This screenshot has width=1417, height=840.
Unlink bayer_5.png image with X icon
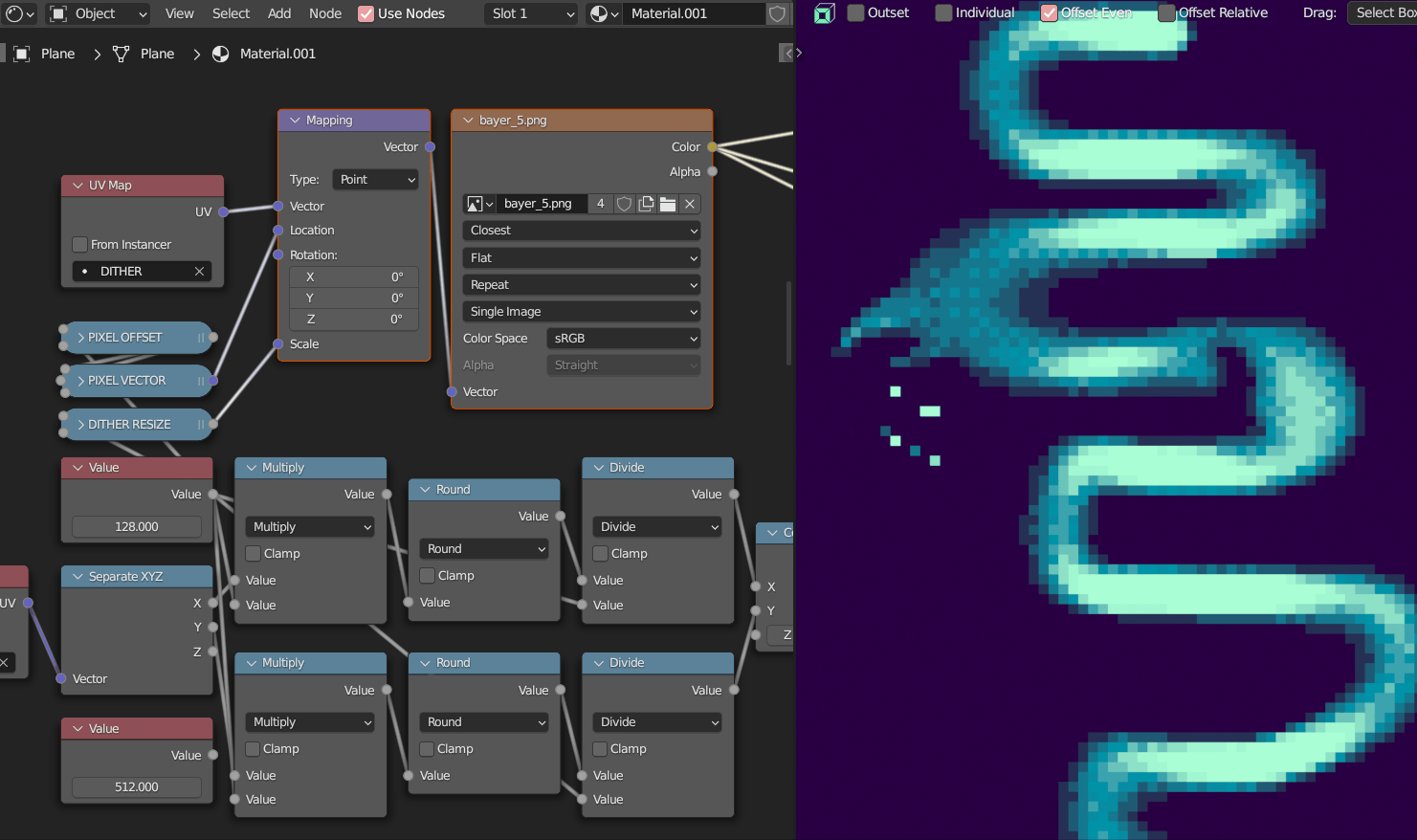point(690,204)
